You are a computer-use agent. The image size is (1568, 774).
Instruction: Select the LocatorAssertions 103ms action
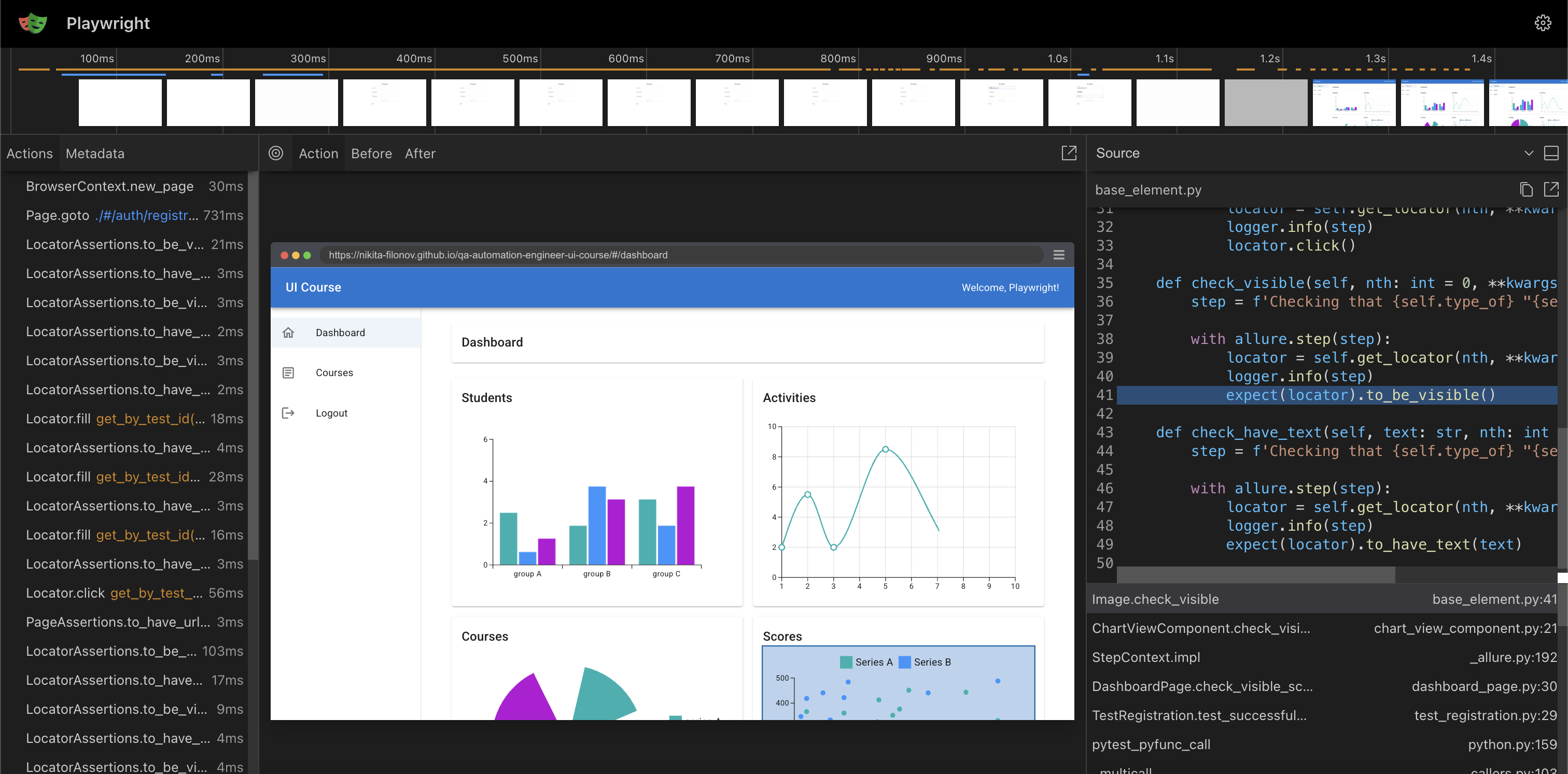[125, 651]
